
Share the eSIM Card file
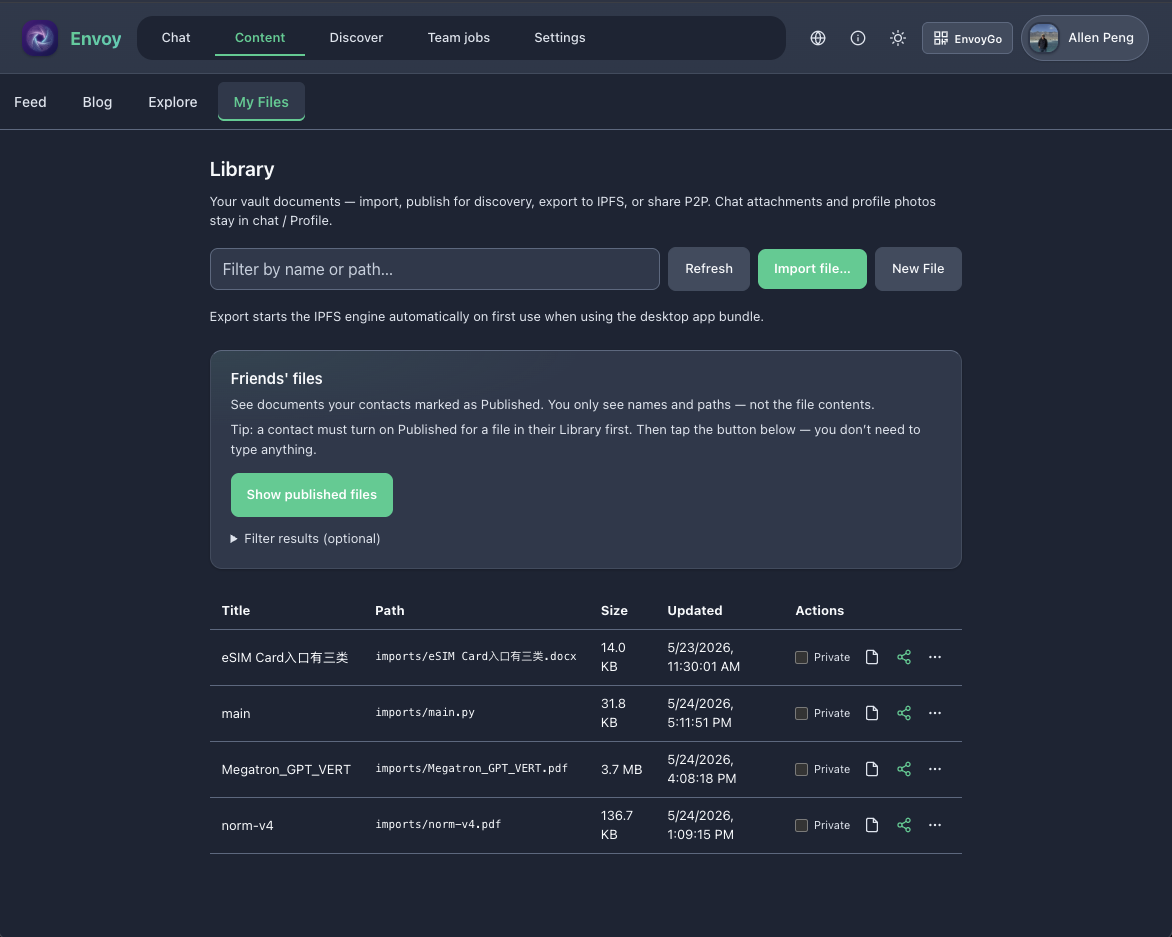coord(904,657)
